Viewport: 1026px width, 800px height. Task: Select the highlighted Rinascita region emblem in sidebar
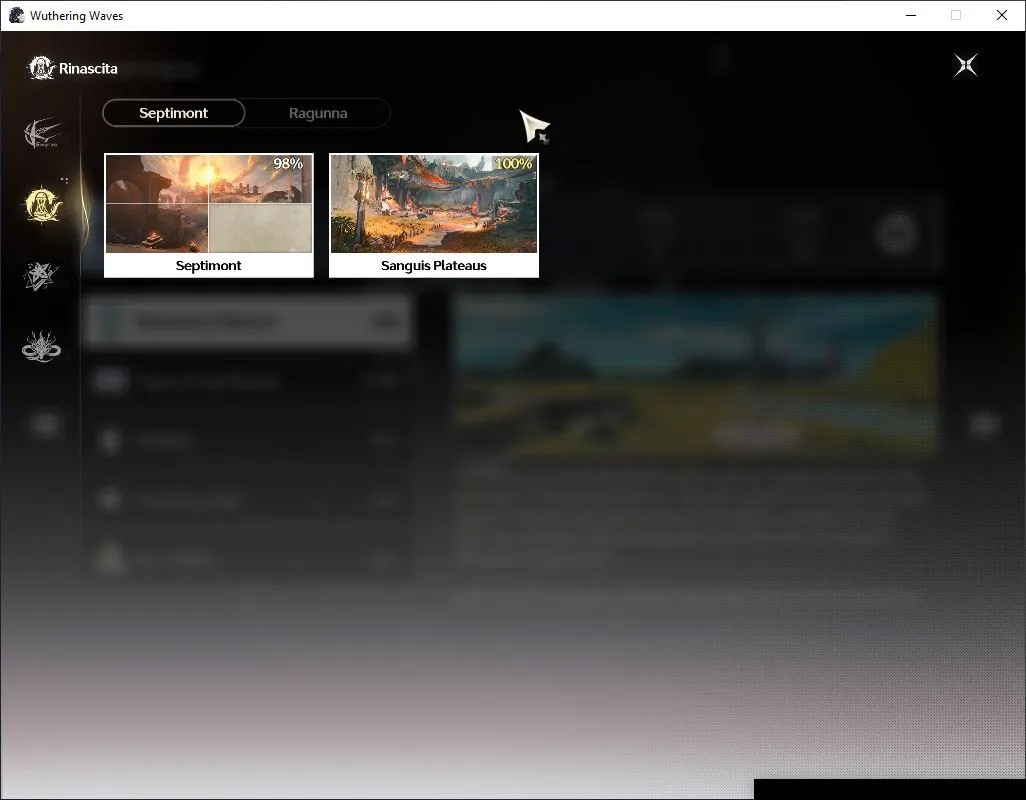coord(43,205)
